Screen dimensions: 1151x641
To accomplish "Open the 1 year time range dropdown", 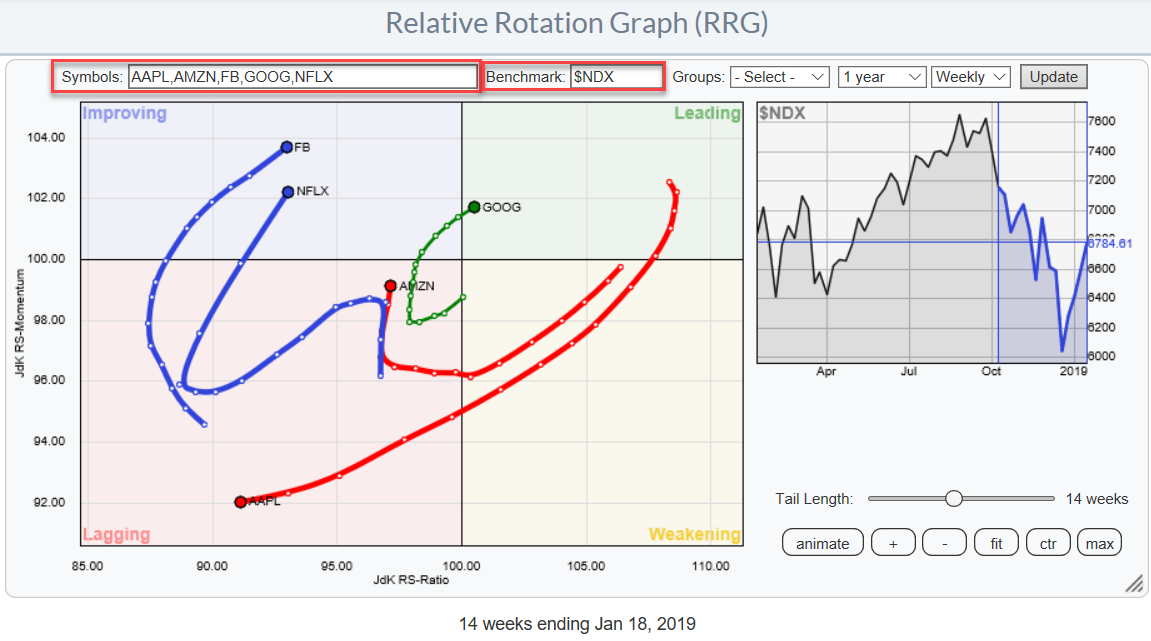I will 882,77.
